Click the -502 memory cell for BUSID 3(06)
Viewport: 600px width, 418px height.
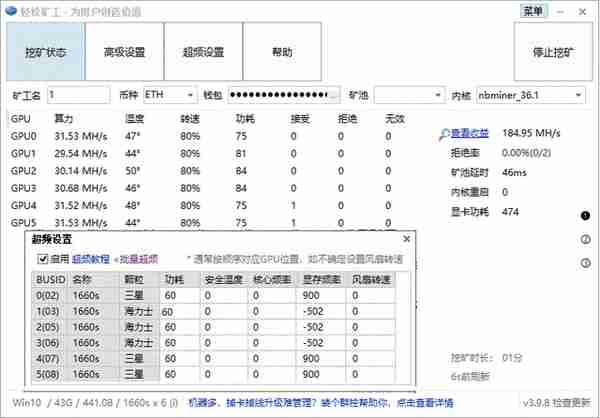tap(321, 343)
